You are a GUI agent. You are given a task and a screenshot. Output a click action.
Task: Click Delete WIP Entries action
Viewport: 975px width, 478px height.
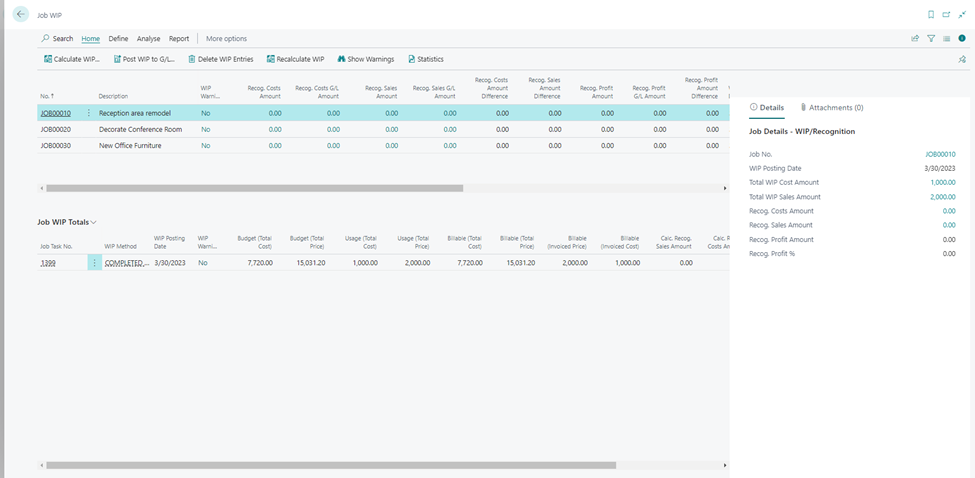tap(220, 59)
